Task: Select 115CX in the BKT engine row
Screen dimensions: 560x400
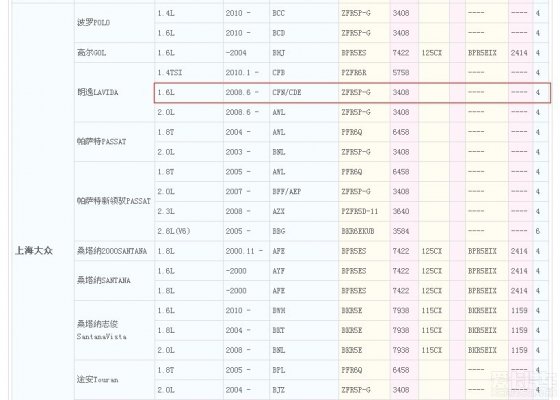Action: 431,330
